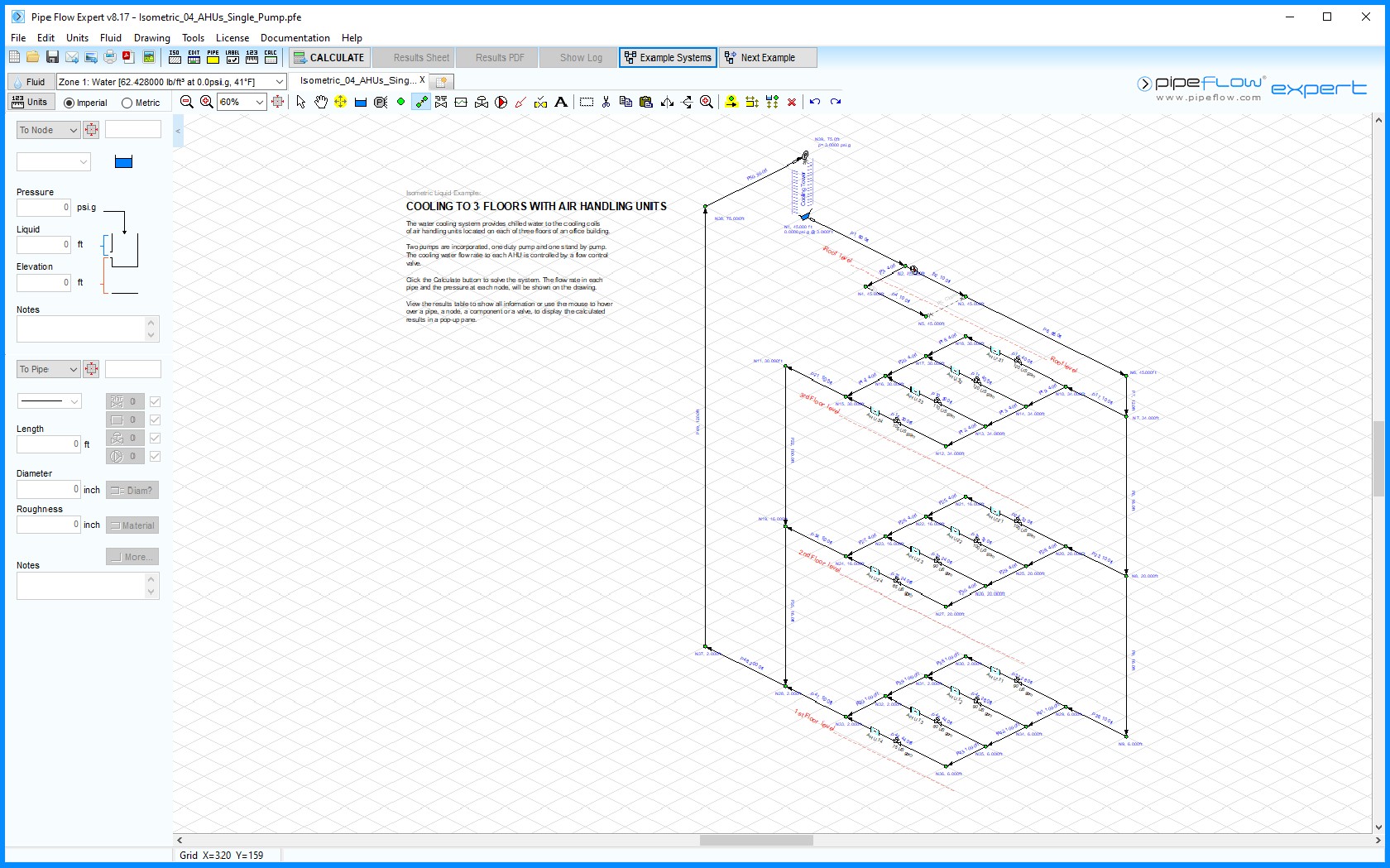Open the LABEL options icon

[232, 57]
